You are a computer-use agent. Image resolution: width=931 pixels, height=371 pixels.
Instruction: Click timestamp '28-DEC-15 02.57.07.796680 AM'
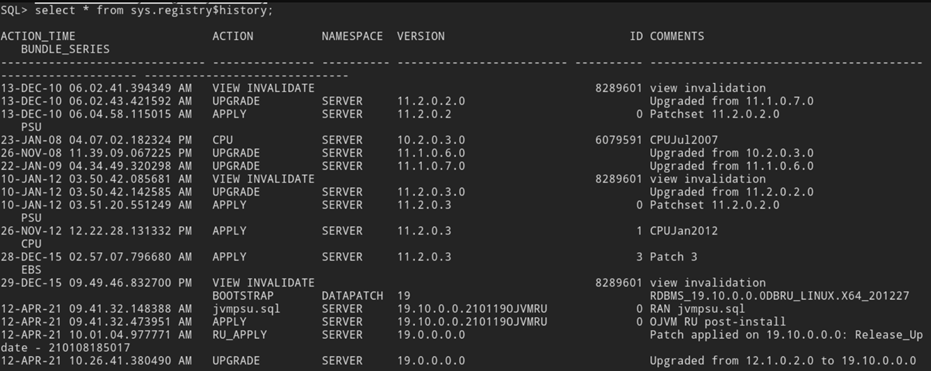click(x=96, y=257)
